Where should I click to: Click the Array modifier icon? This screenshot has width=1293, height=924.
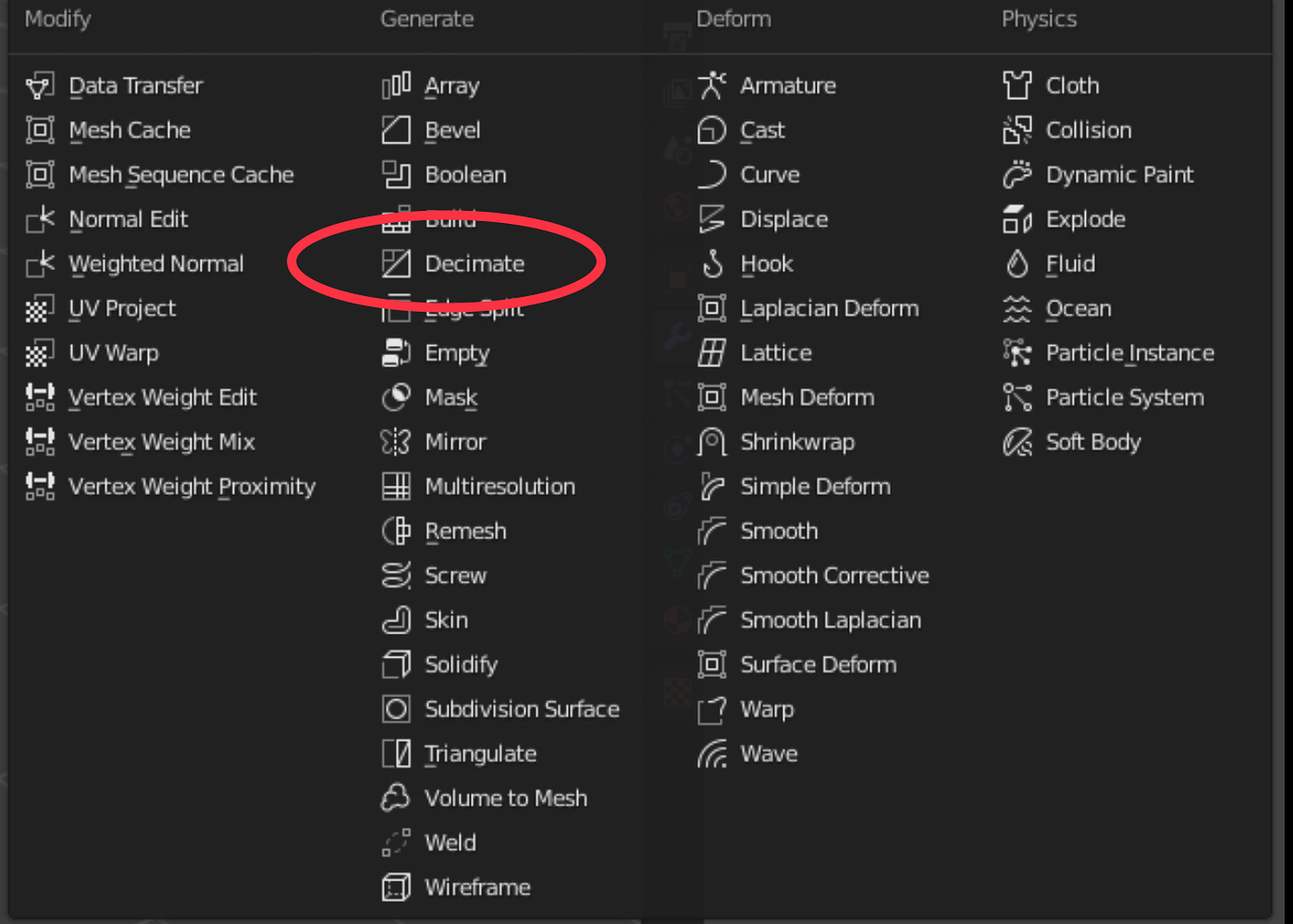(396, 85)
